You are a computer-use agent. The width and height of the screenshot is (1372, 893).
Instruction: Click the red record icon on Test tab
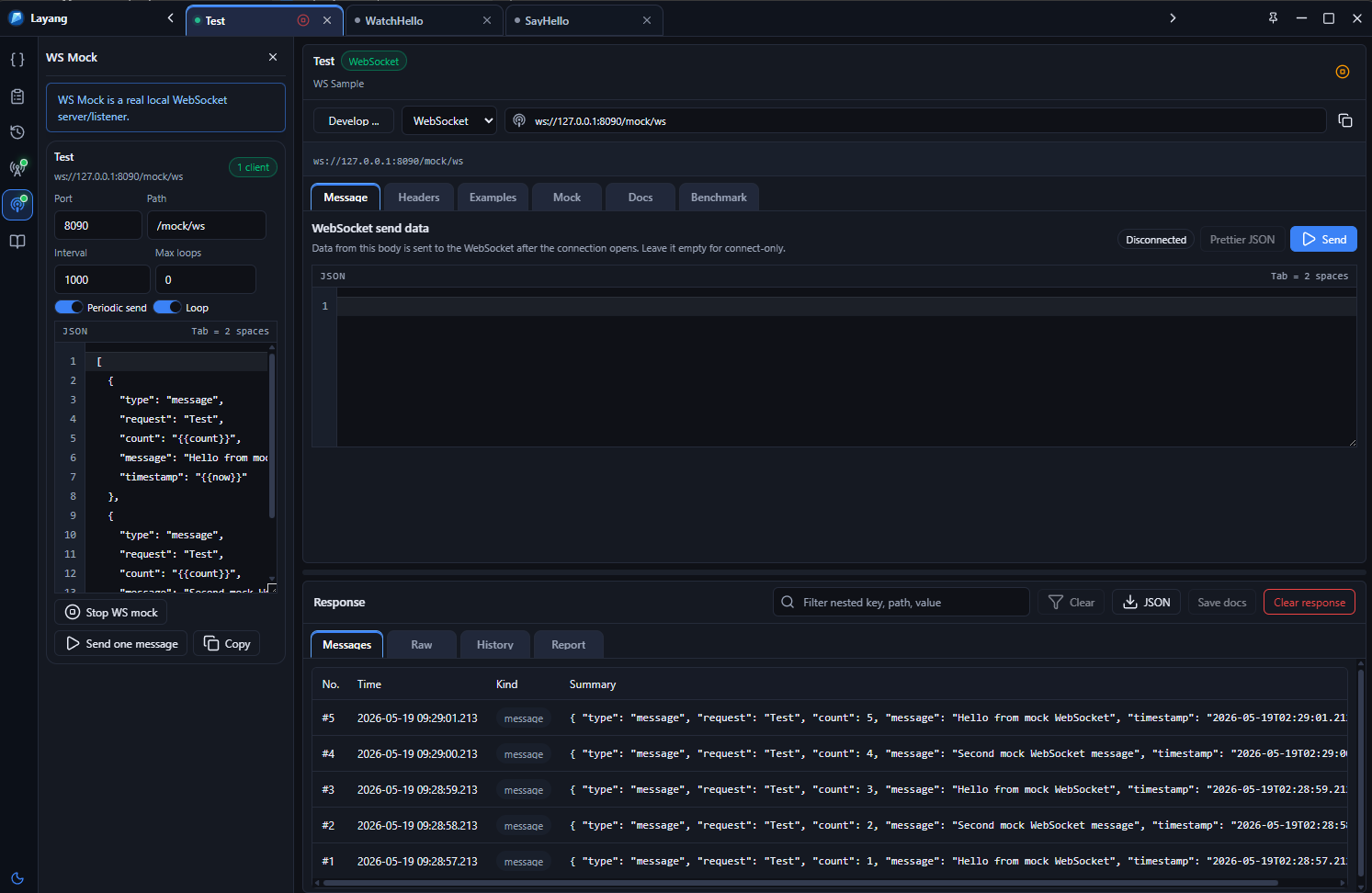303,20
